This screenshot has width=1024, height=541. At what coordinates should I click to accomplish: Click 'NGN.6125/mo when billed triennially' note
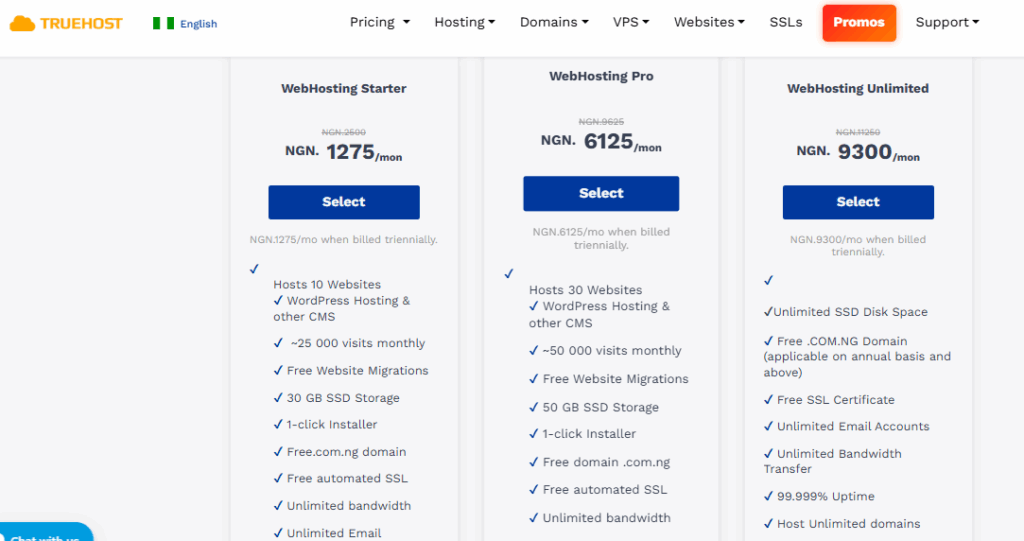tap(601, 238)
